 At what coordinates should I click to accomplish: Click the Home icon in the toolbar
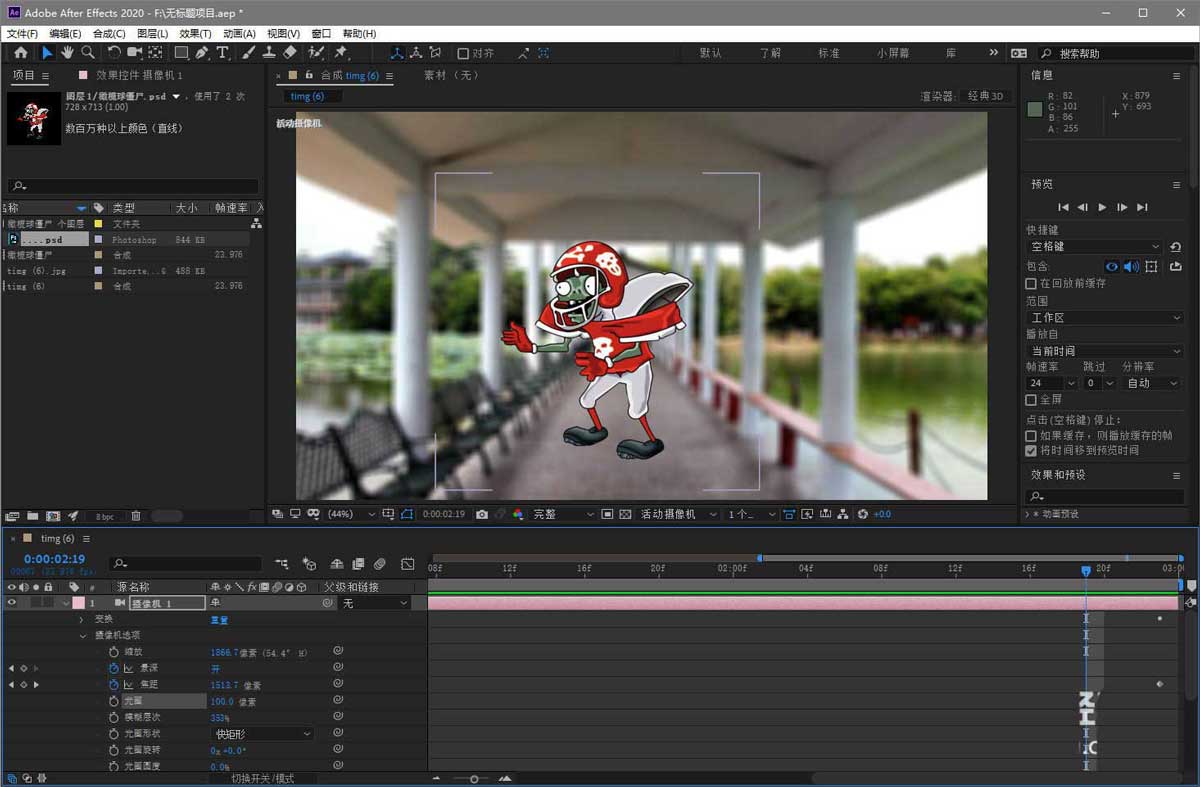21,53
